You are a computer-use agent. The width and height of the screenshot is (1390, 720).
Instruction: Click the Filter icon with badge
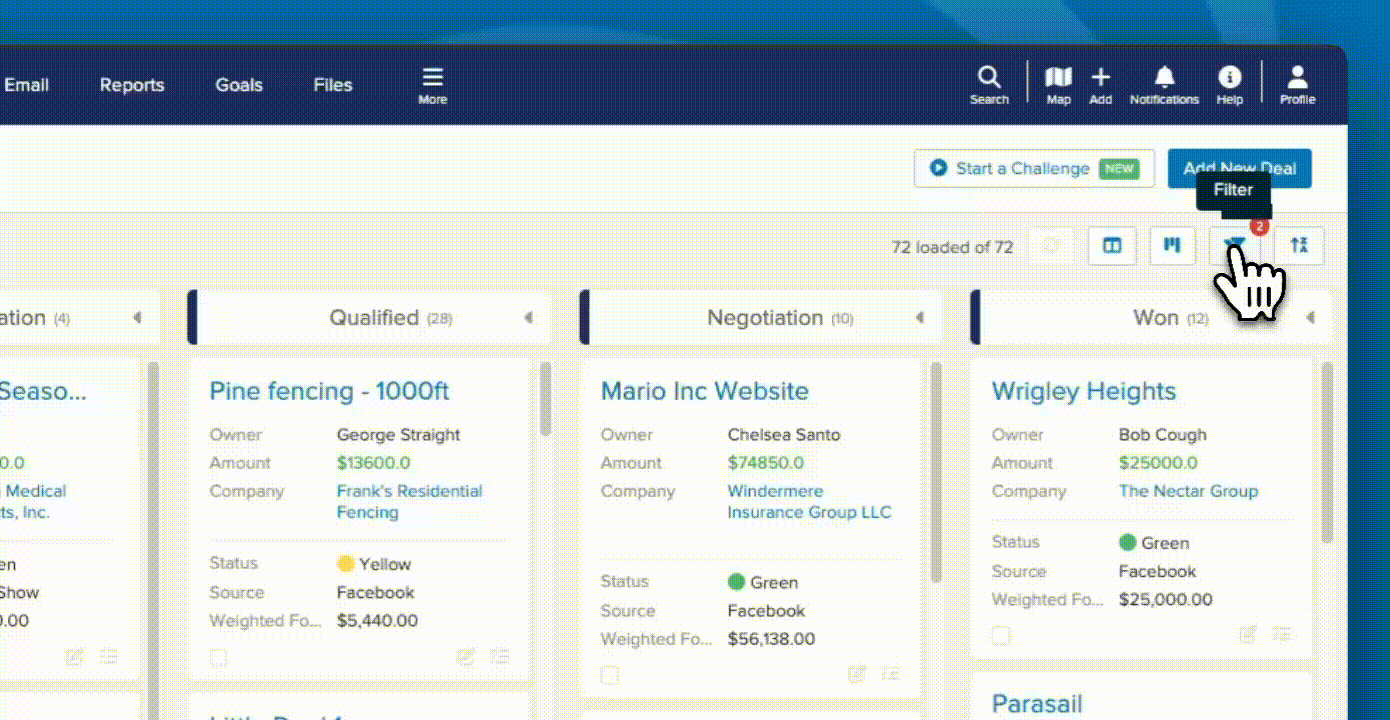(x=1236, y=245)
